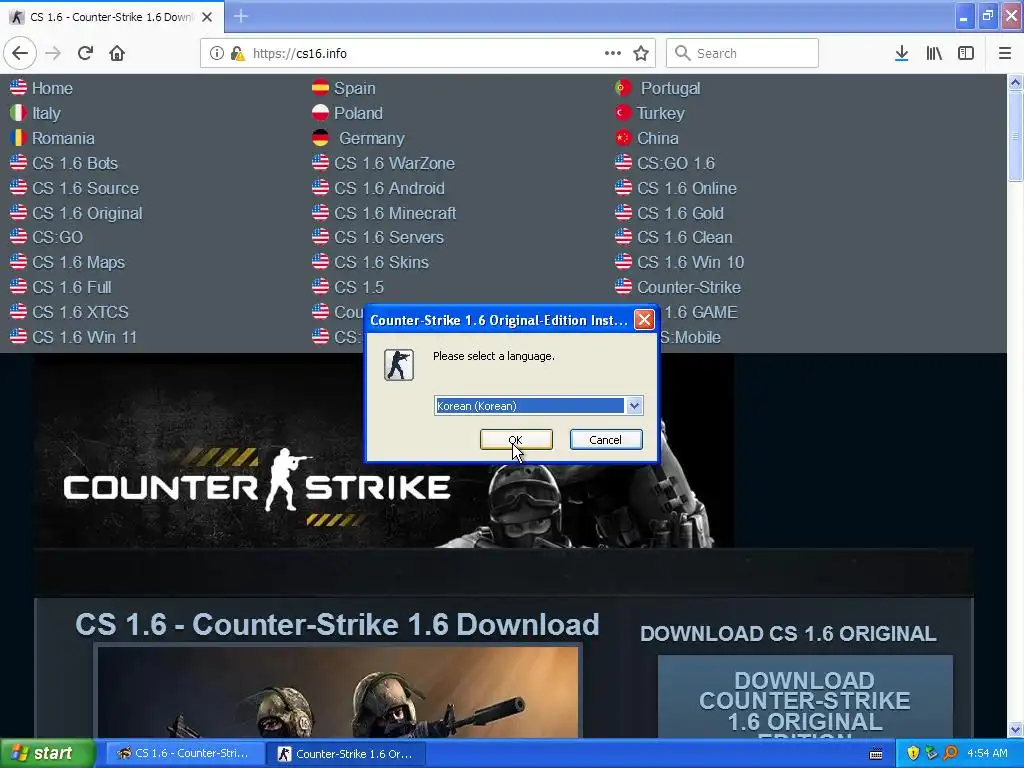Open CS 1.6 Bots link
The image size is (1024, 768).
(x=75, y=163)
